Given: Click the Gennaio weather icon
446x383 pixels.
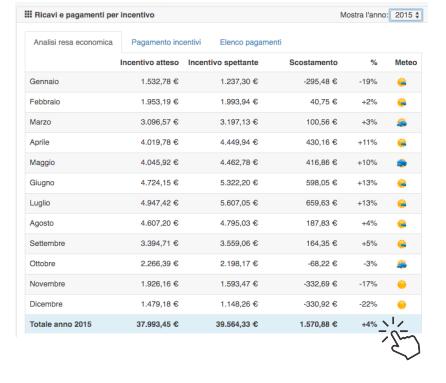Looking at the screenshot, I should point(402,82).
